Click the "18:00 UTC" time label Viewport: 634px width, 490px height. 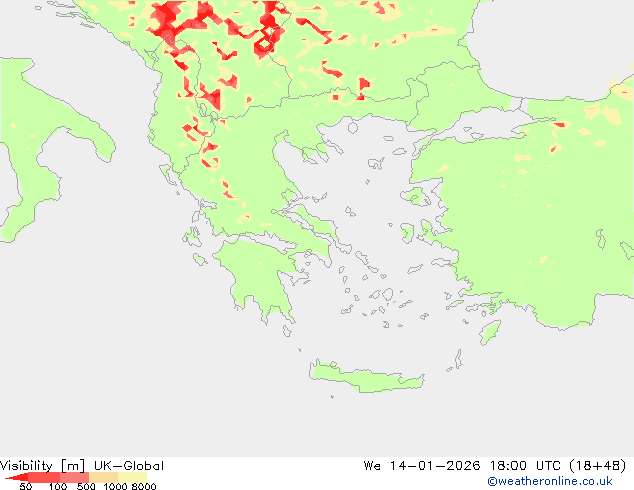tap(525, 466)
